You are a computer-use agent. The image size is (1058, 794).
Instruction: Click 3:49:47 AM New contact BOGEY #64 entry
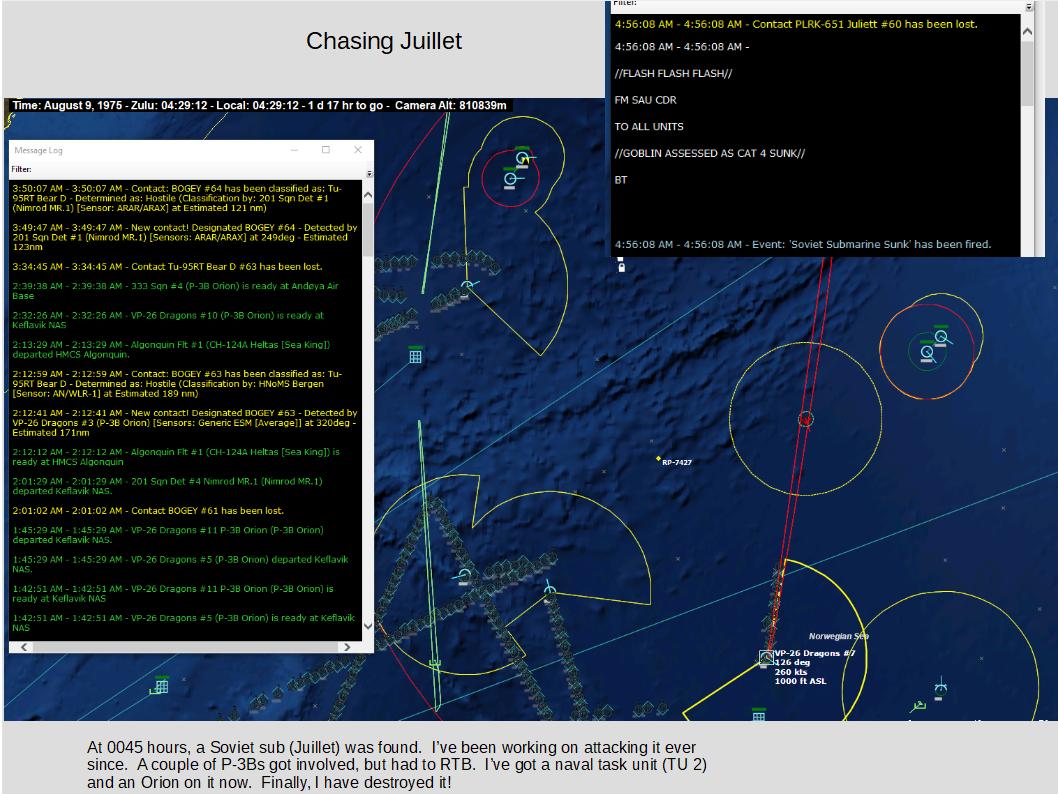[184, 237]
